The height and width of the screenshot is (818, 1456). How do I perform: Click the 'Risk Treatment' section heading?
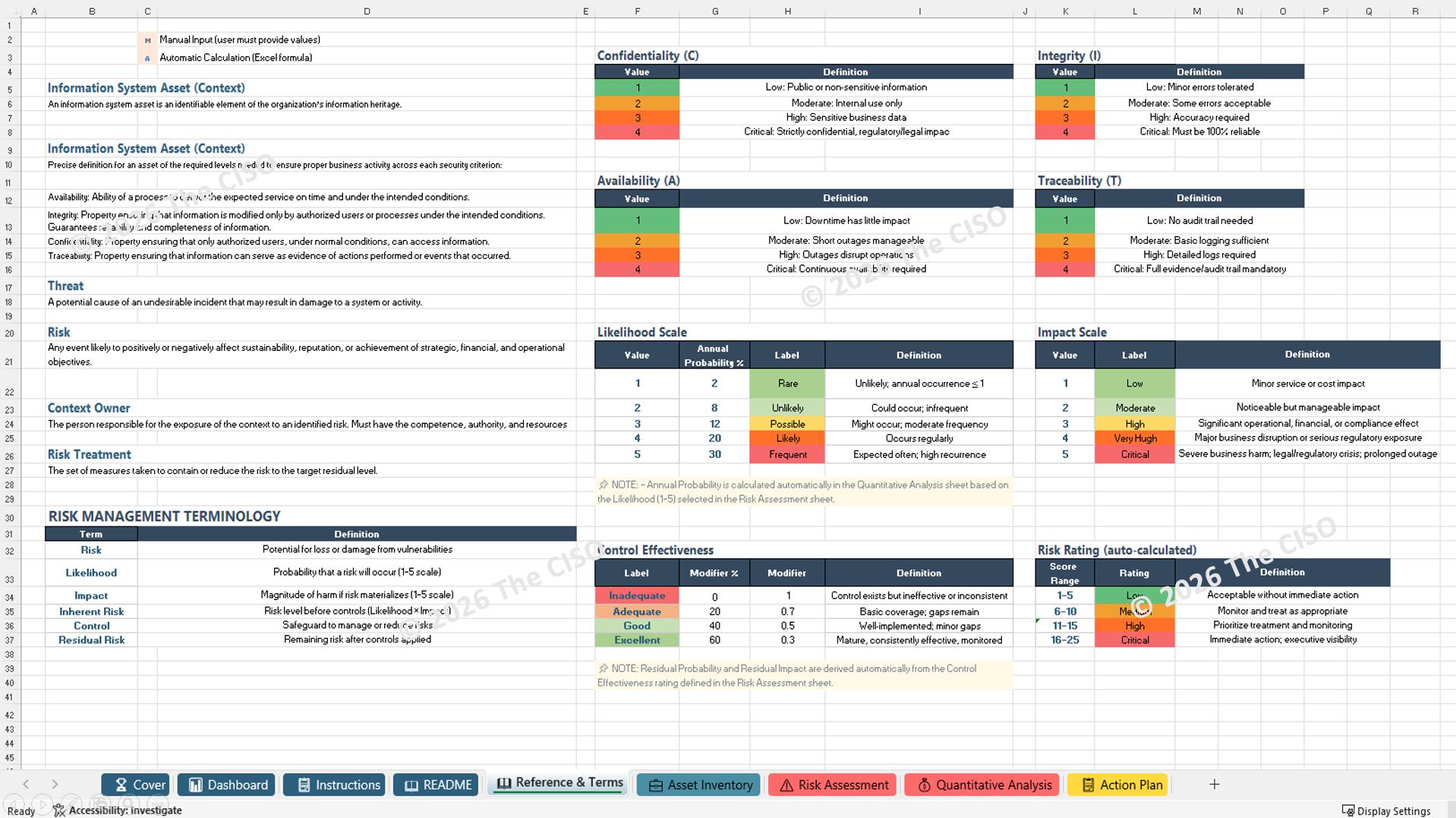[90, 454]
